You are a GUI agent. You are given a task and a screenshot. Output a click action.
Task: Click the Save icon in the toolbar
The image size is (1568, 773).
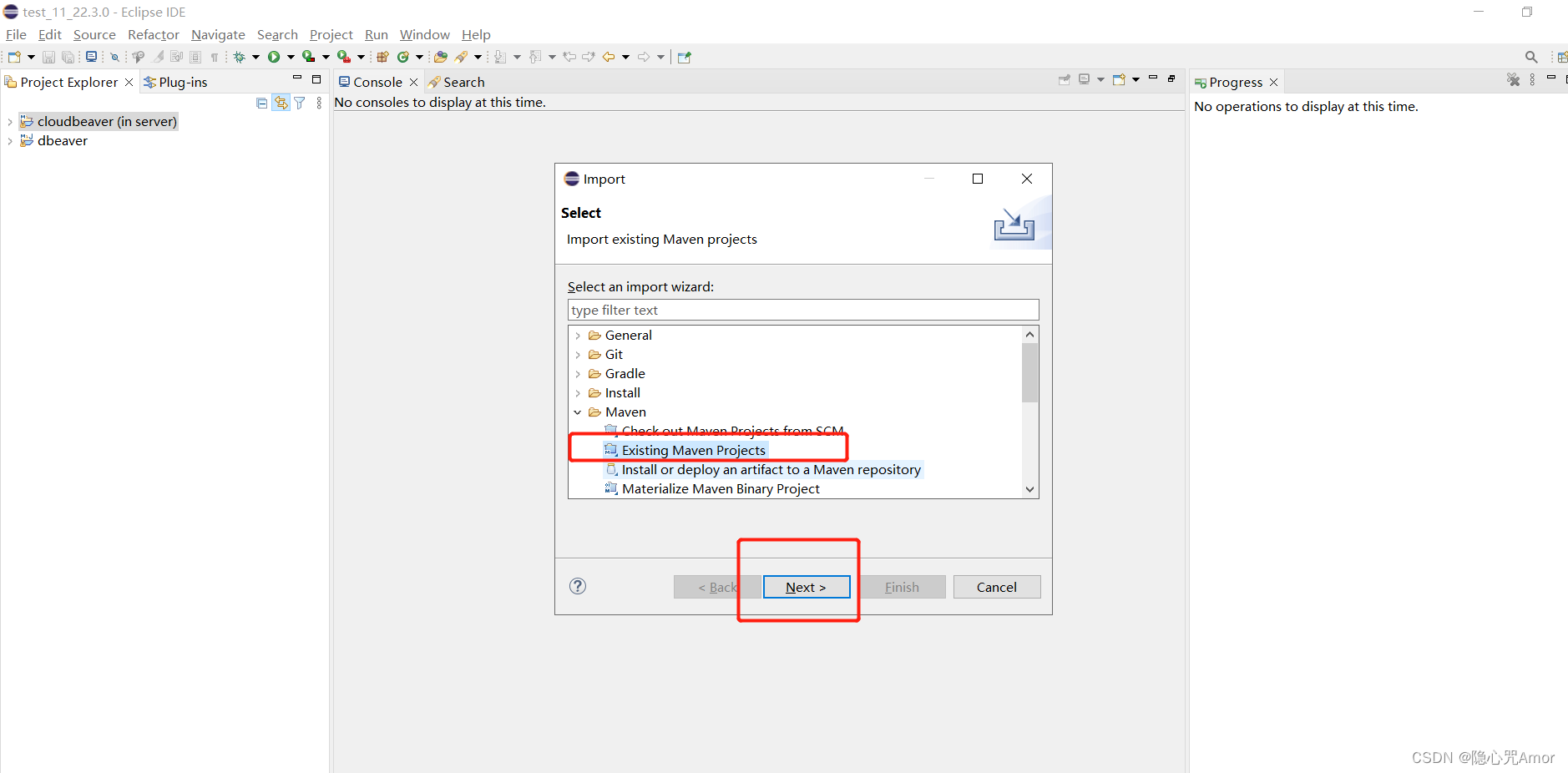pyautogui.click(x=48, y=57)
